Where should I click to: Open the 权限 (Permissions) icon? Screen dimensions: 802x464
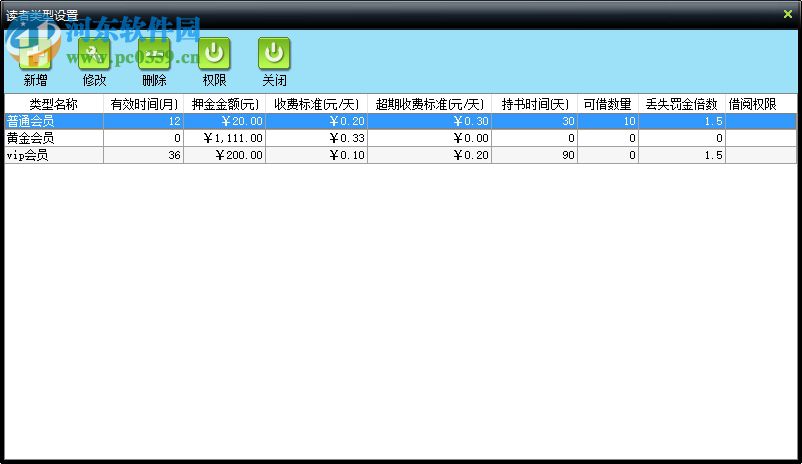214,53
